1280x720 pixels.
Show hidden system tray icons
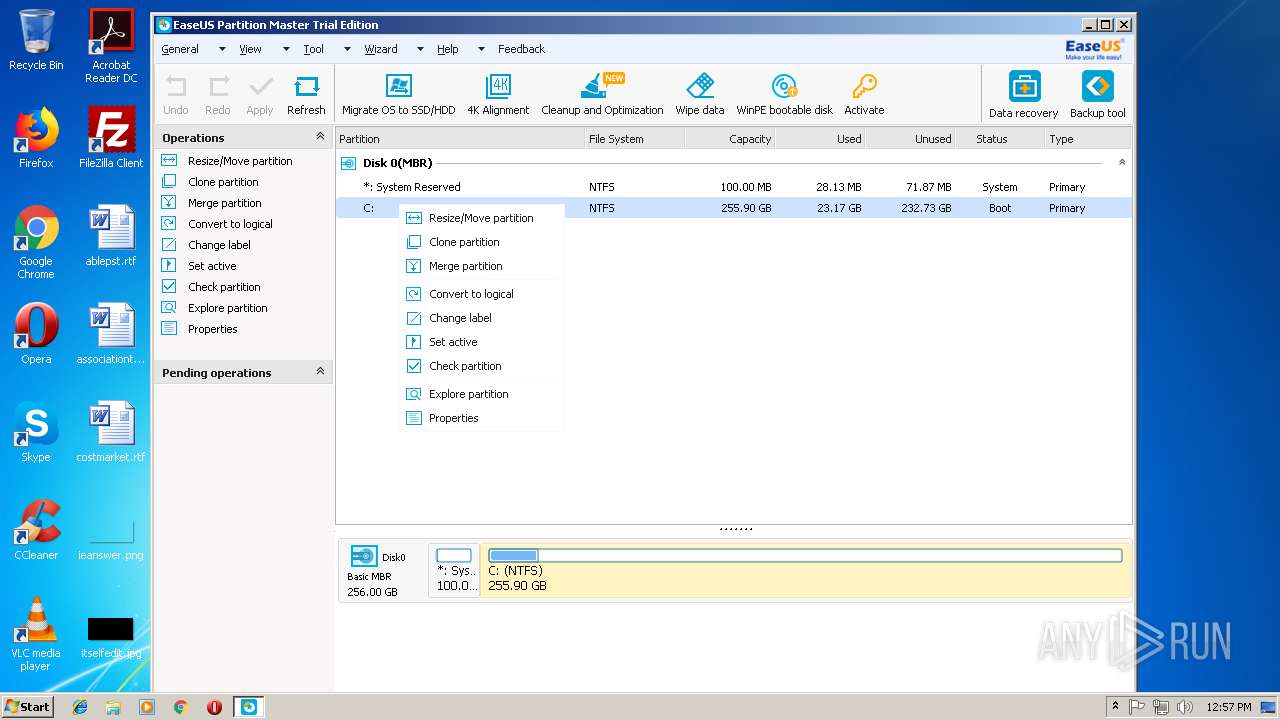pyautogui.click(x=1116, y=706)
